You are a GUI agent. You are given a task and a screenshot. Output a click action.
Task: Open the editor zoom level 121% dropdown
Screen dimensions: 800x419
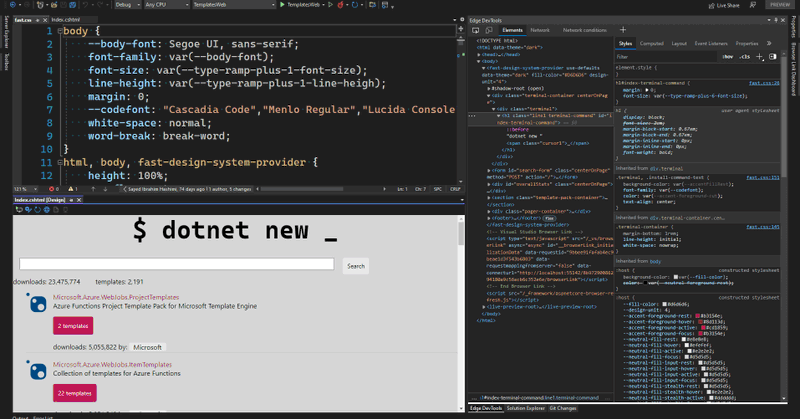[x=26, y=189]
